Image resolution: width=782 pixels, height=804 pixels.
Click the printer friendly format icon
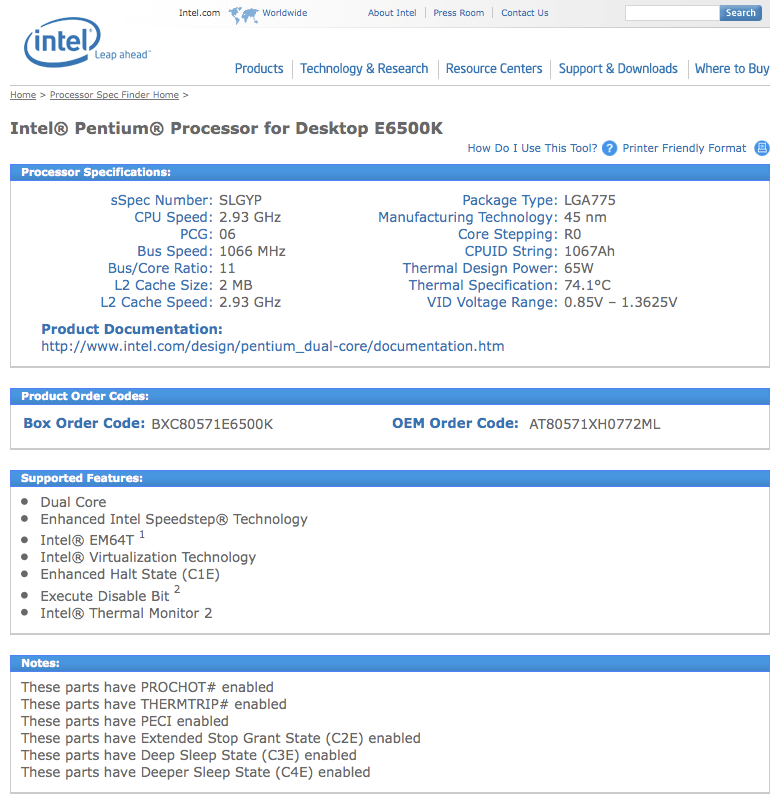[x=761, y=148]
